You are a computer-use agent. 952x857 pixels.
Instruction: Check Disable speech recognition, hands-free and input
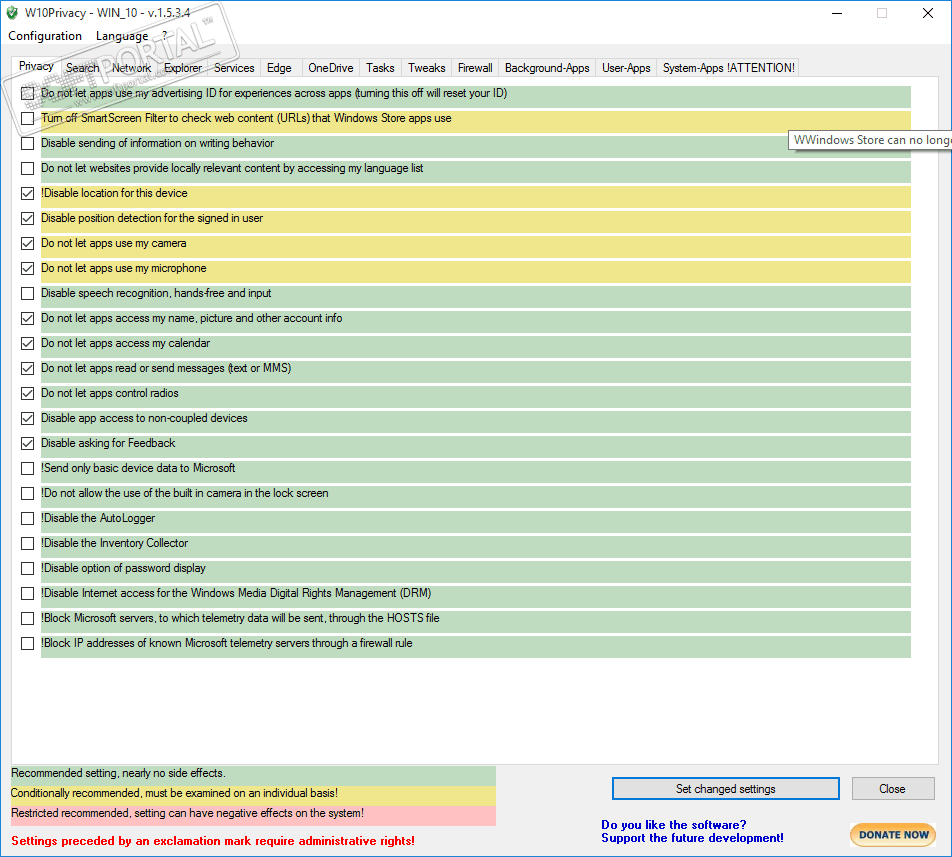27,293
